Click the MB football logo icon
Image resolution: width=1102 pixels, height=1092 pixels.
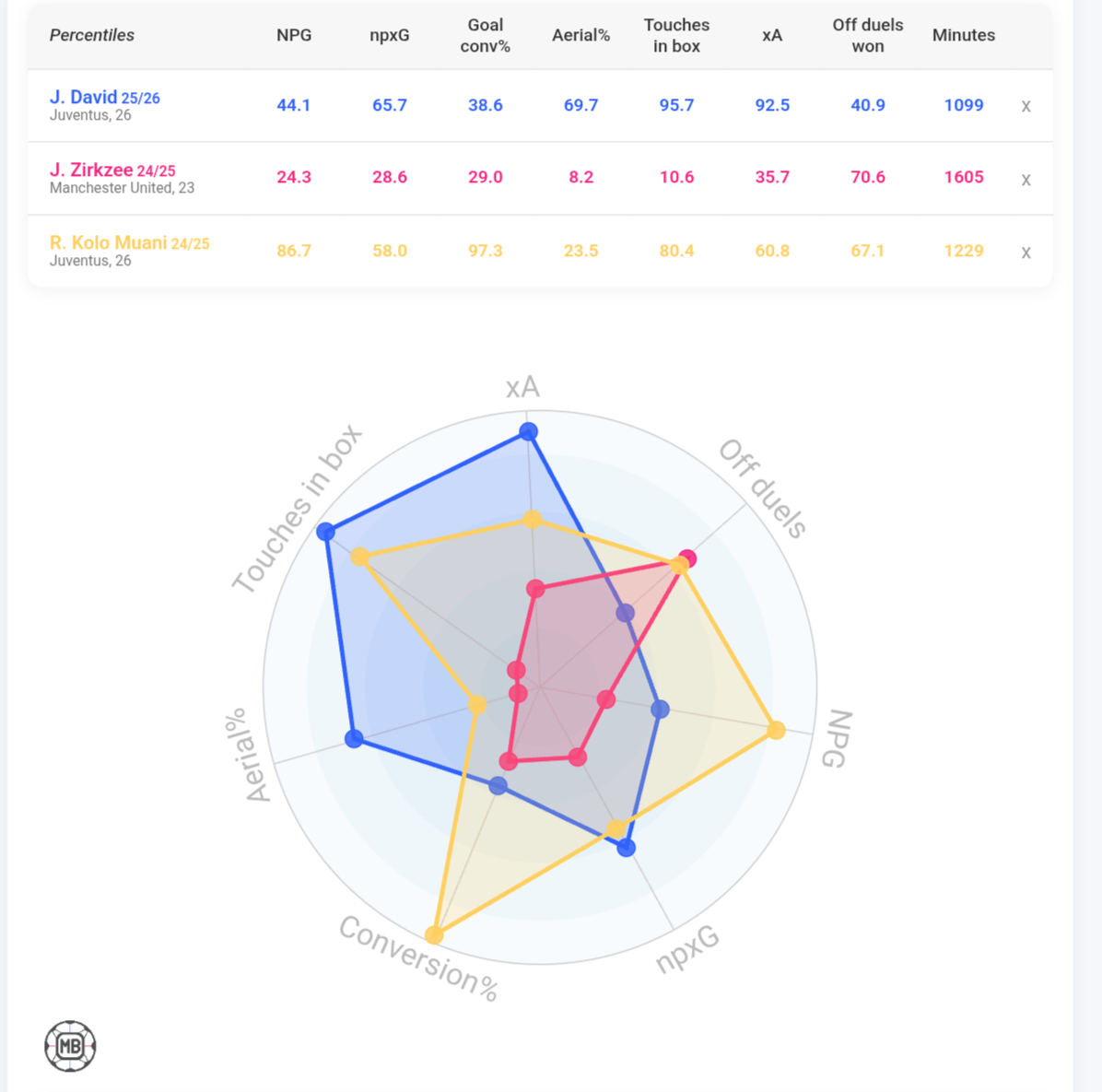tap(70, 1046)
